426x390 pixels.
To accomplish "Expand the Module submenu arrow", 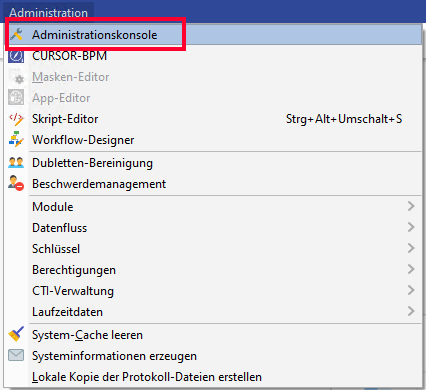I will [411, 206].
